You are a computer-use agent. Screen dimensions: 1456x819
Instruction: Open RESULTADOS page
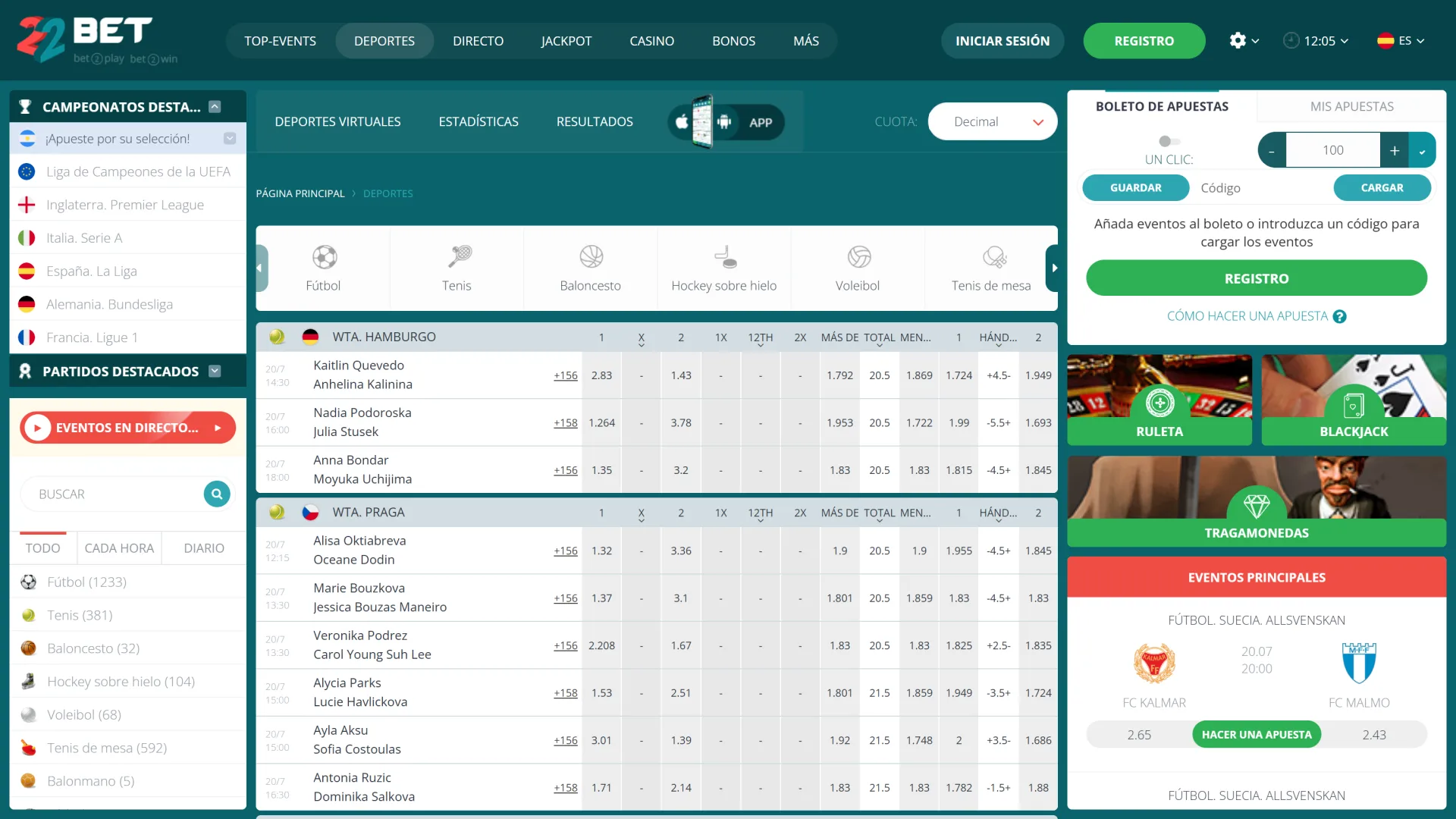[x=595, y=122]
